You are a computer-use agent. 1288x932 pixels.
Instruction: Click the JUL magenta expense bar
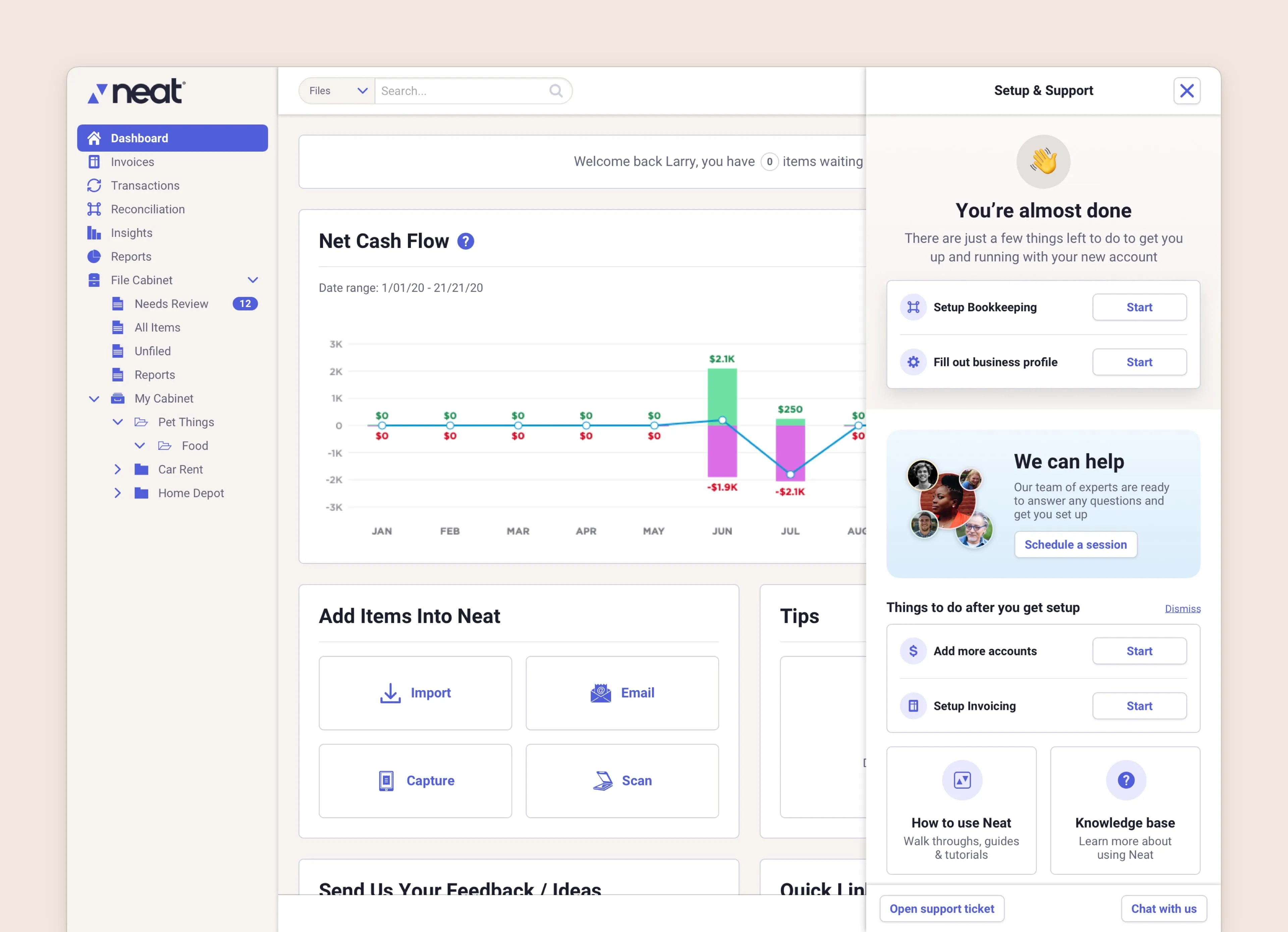pyautogui.click(x=790, y=453)
